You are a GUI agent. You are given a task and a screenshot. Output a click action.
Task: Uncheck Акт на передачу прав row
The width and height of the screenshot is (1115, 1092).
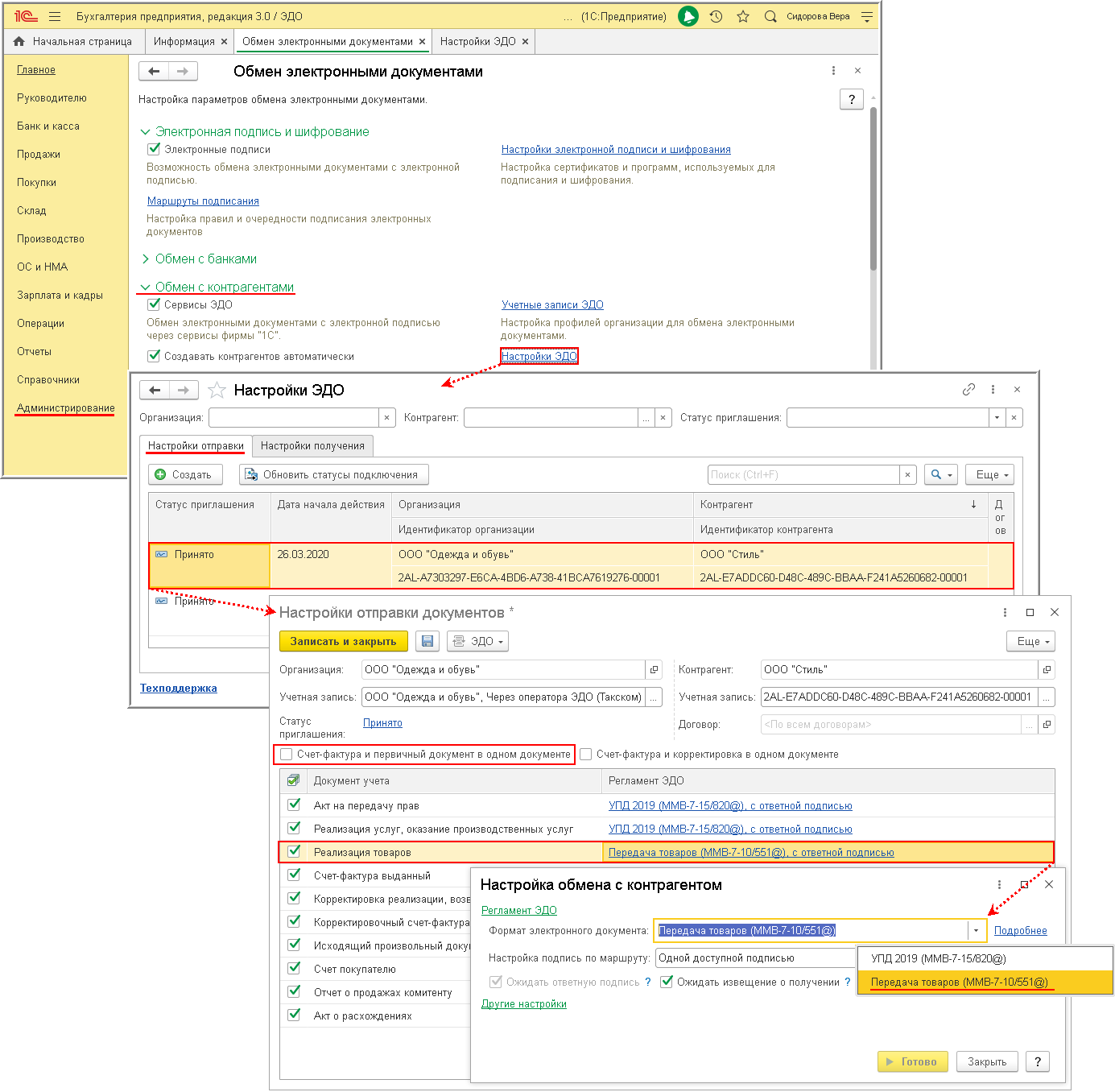(x=294, y=805)
